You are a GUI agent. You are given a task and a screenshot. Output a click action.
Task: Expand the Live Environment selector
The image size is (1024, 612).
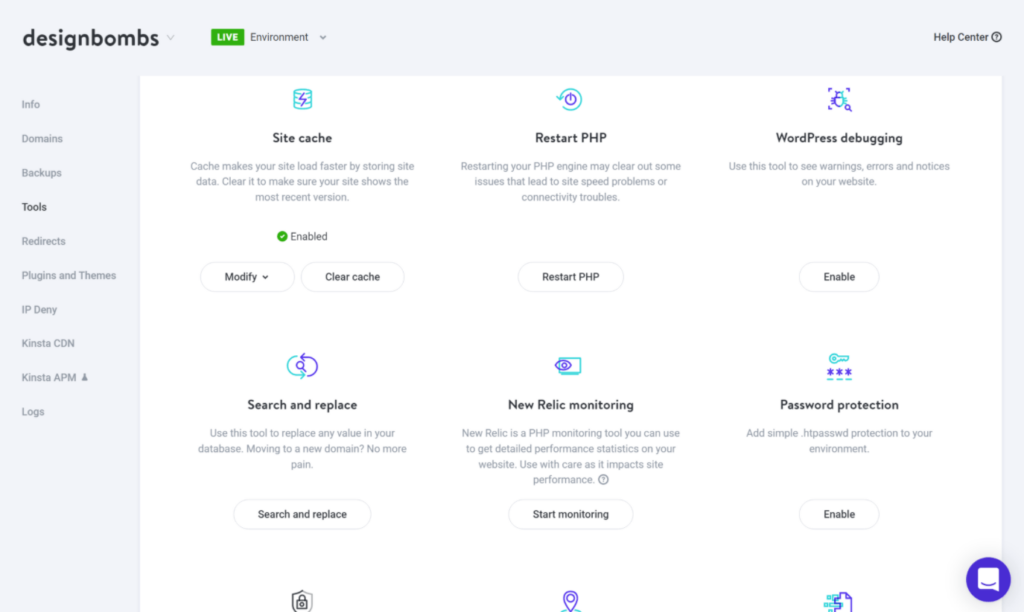[x=322, y=38]
